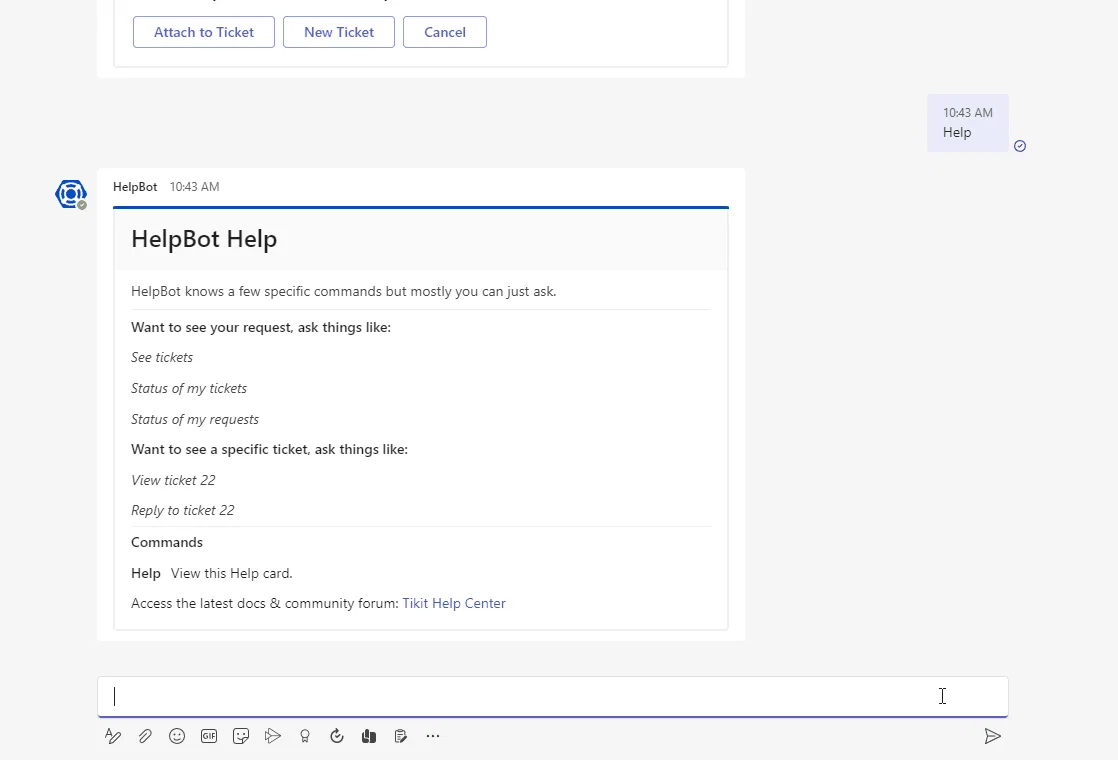Open the Emoji picker
Viewport: 1118px width, 760px height.
(177, 736)
